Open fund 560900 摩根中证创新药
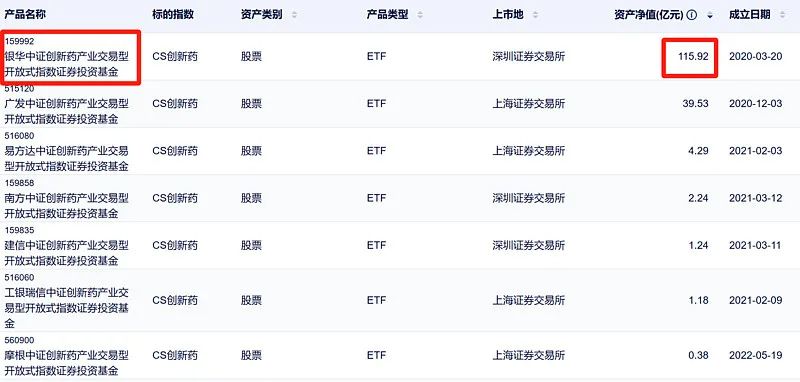The image size is (800, 382). (x=67, y=355)
